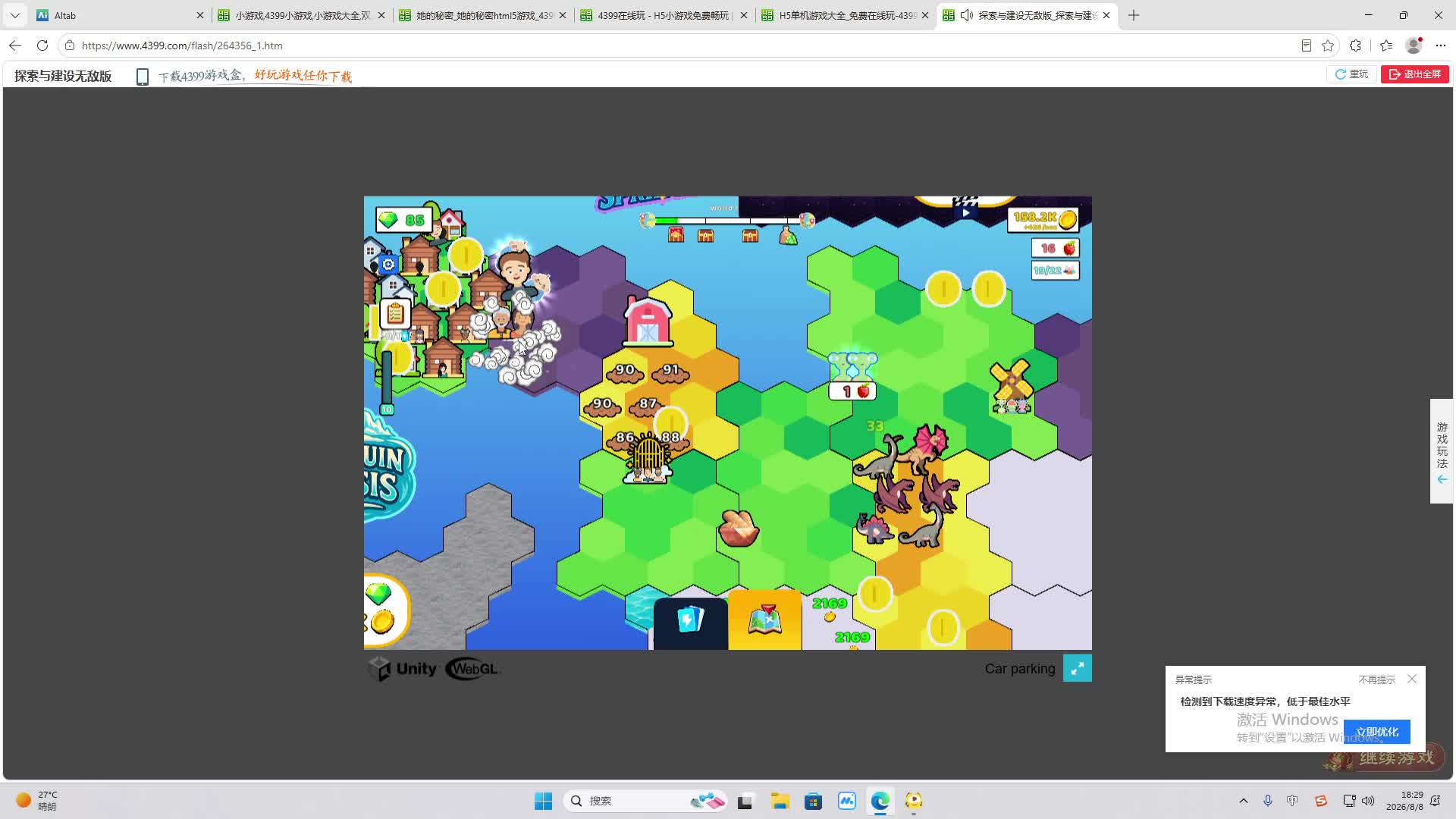
Task: Click the apple food counter showing 16
Action: pyautogui.click(x=1056, y=248)
